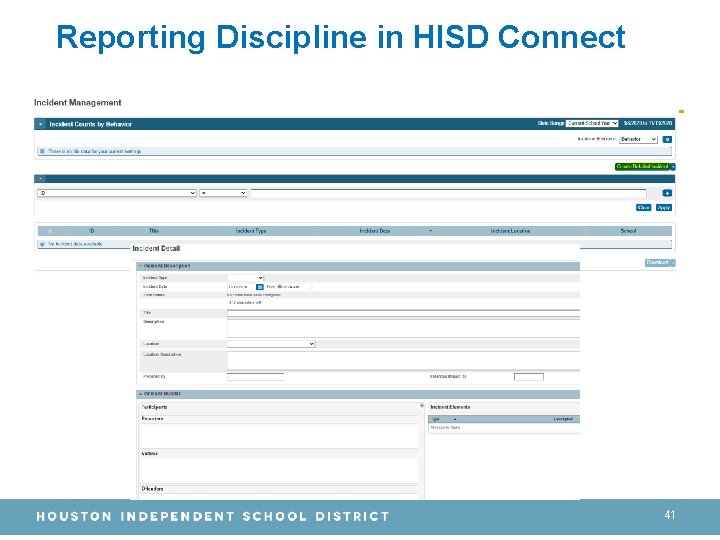
Task: Sort by Incident Location column header
Action: 510,231
